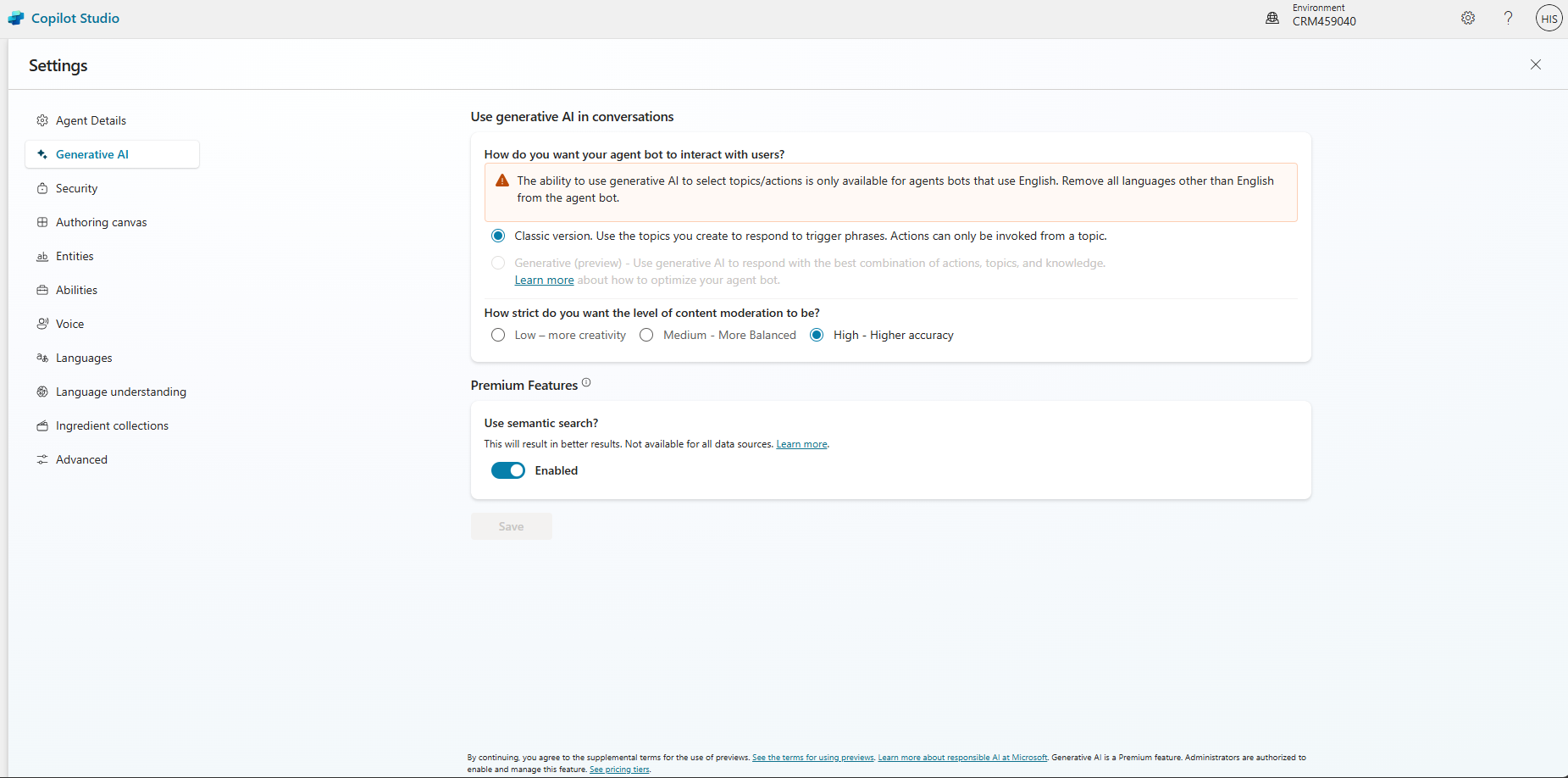Click the Language understanding brain icon

[x=42, y=392]
